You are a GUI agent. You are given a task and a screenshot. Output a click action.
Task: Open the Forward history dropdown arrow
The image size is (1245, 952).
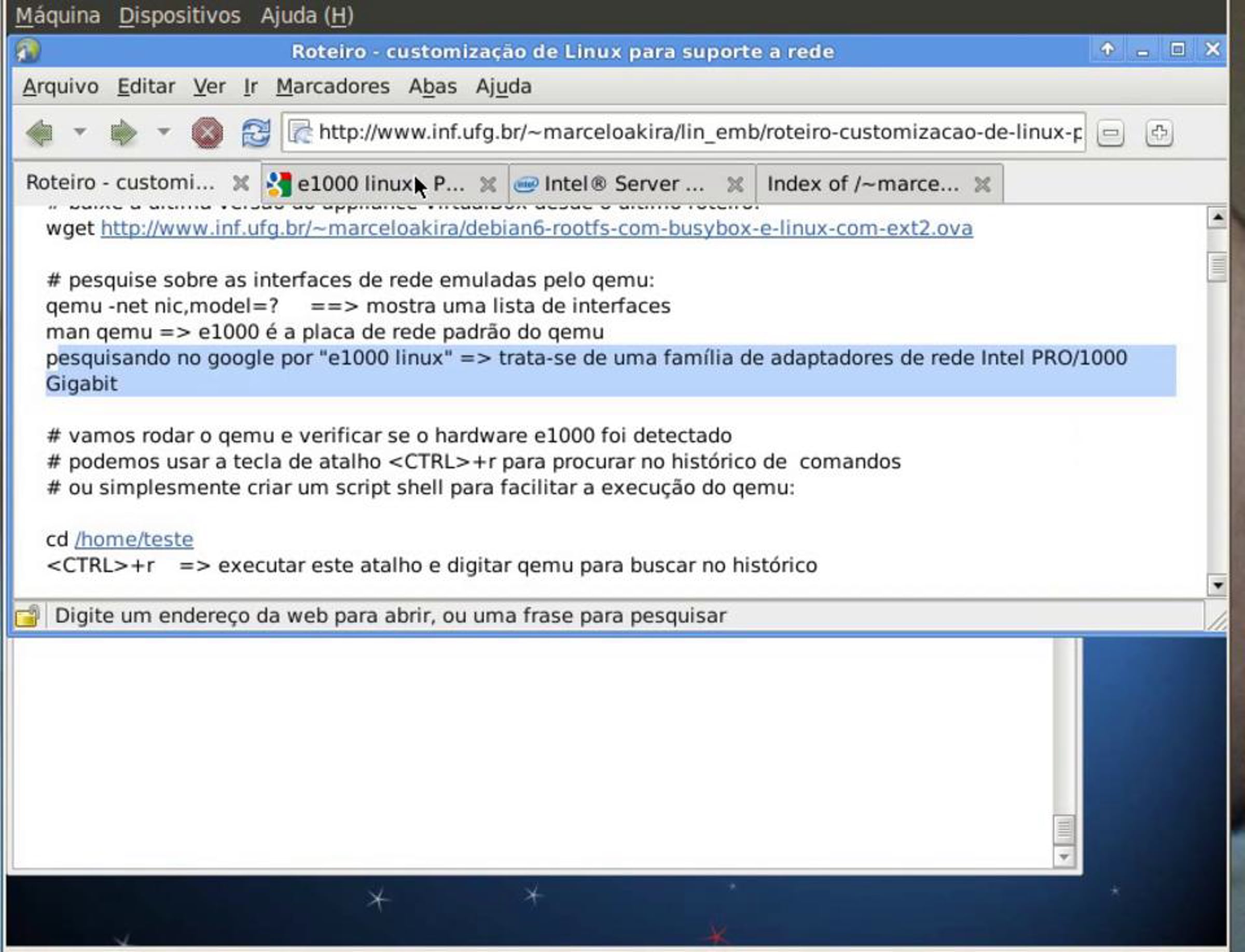(x=164, y=132)
